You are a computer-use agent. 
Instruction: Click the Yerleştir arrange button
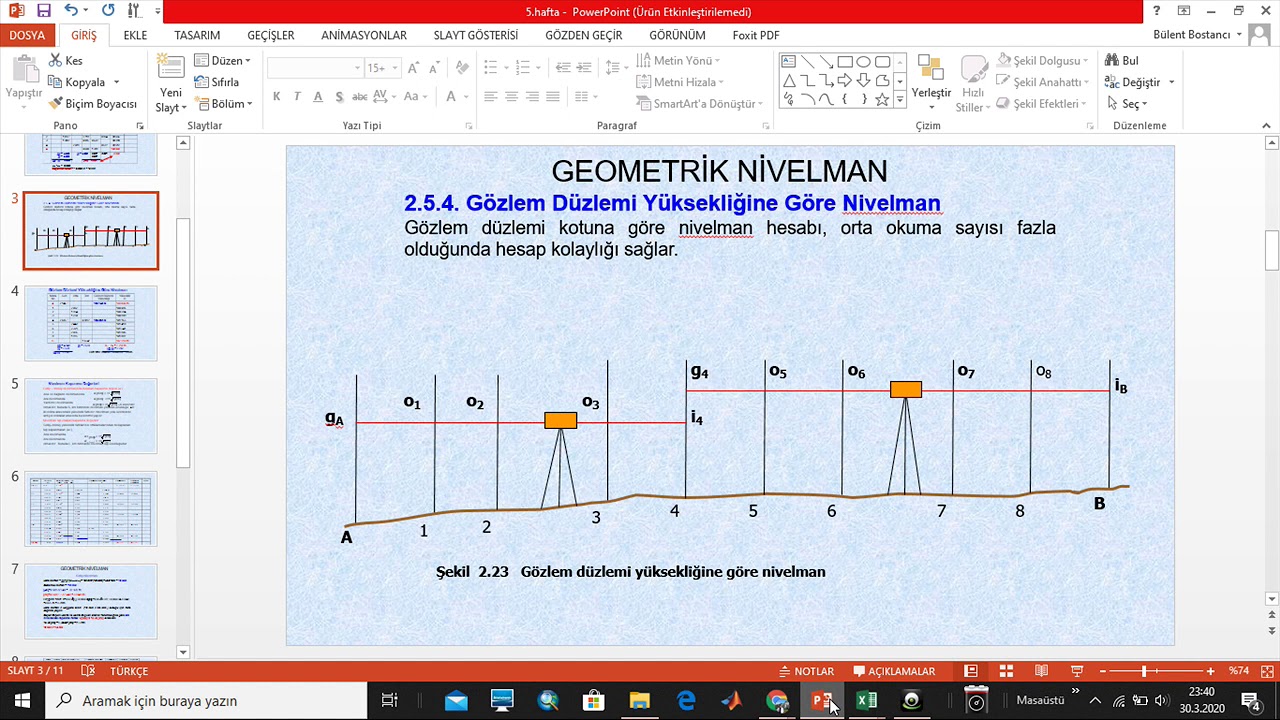tap(931, 80)
